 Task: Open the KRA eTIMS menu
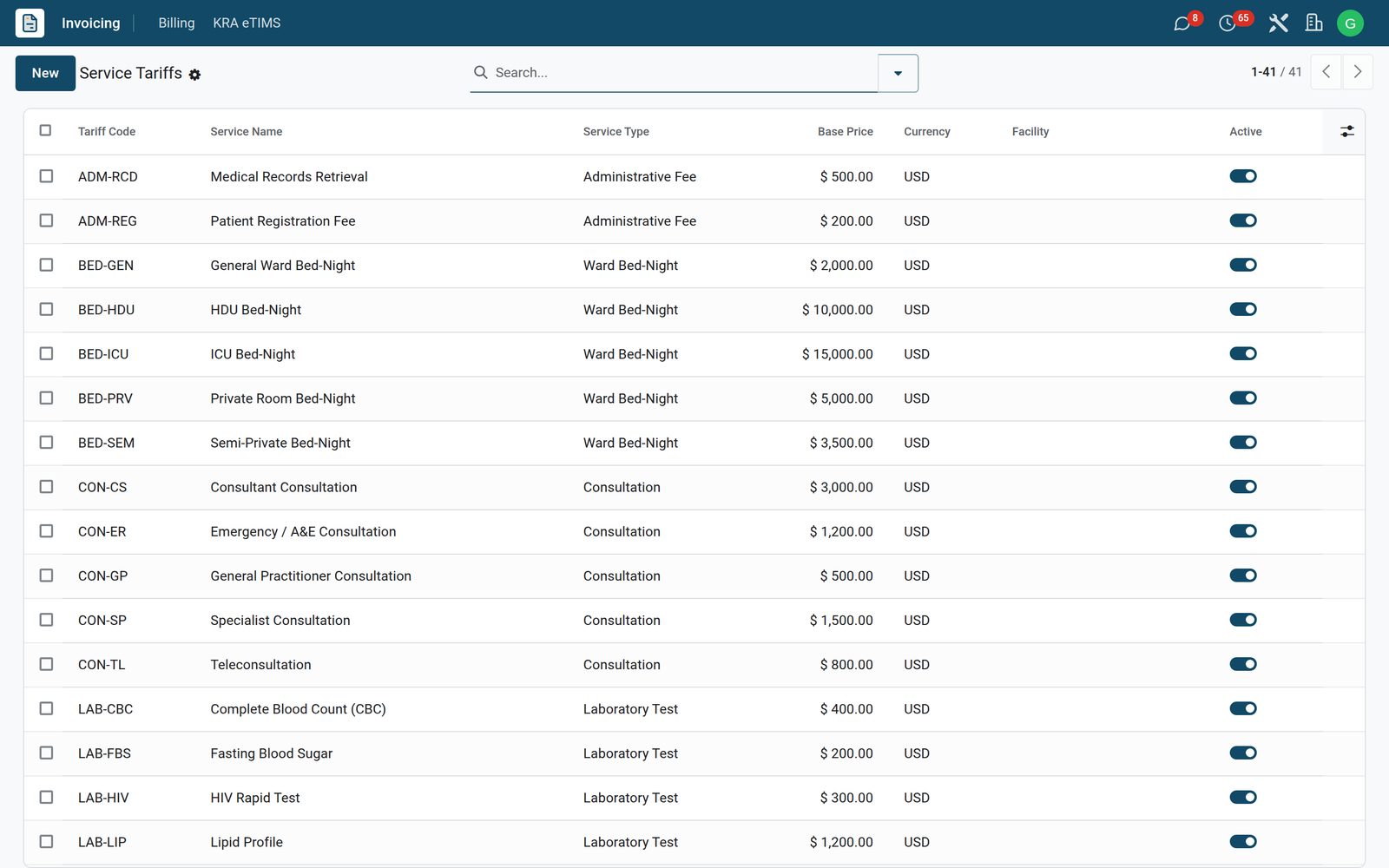(247, 23)
